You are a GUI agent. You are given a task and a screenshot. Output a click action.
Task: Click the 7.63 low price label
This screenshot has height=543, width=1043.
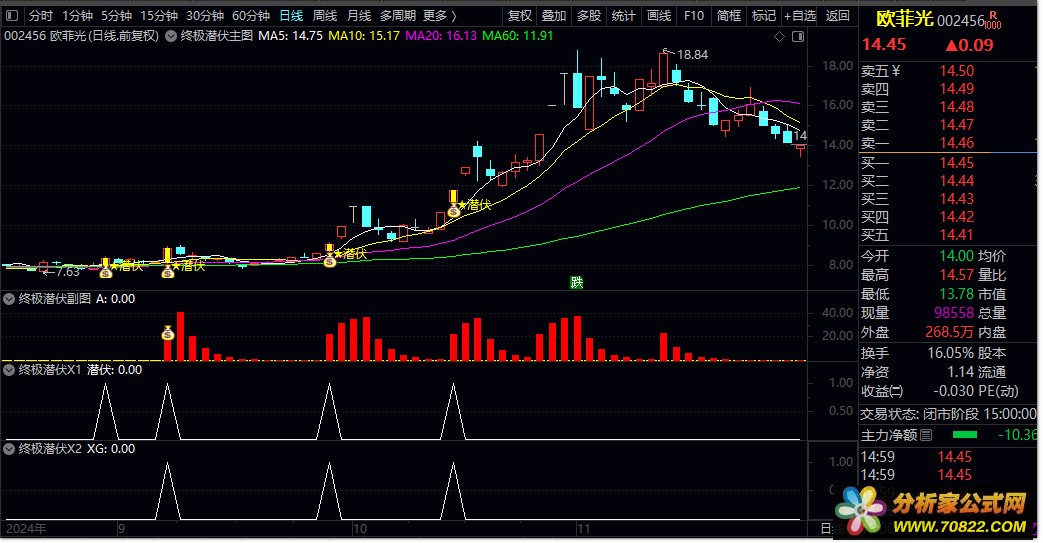click(x=67, y=272)
